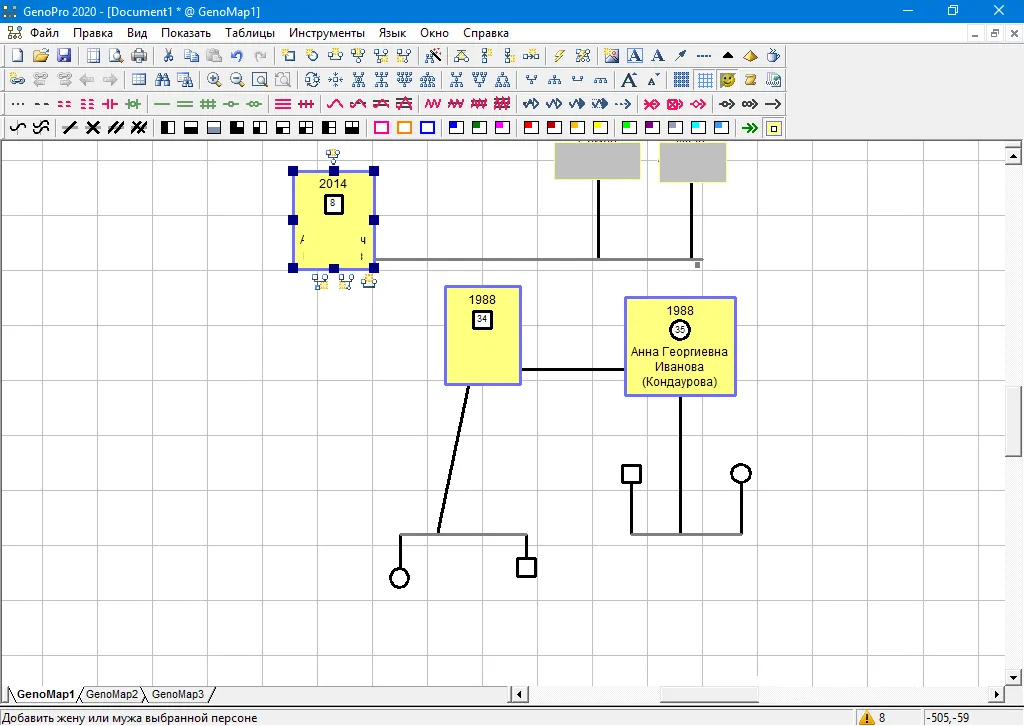The height and width of the screenshot is (726, 1024).
Task: Click the vertical scrollbar up arrow
Action: [1013, 155]
